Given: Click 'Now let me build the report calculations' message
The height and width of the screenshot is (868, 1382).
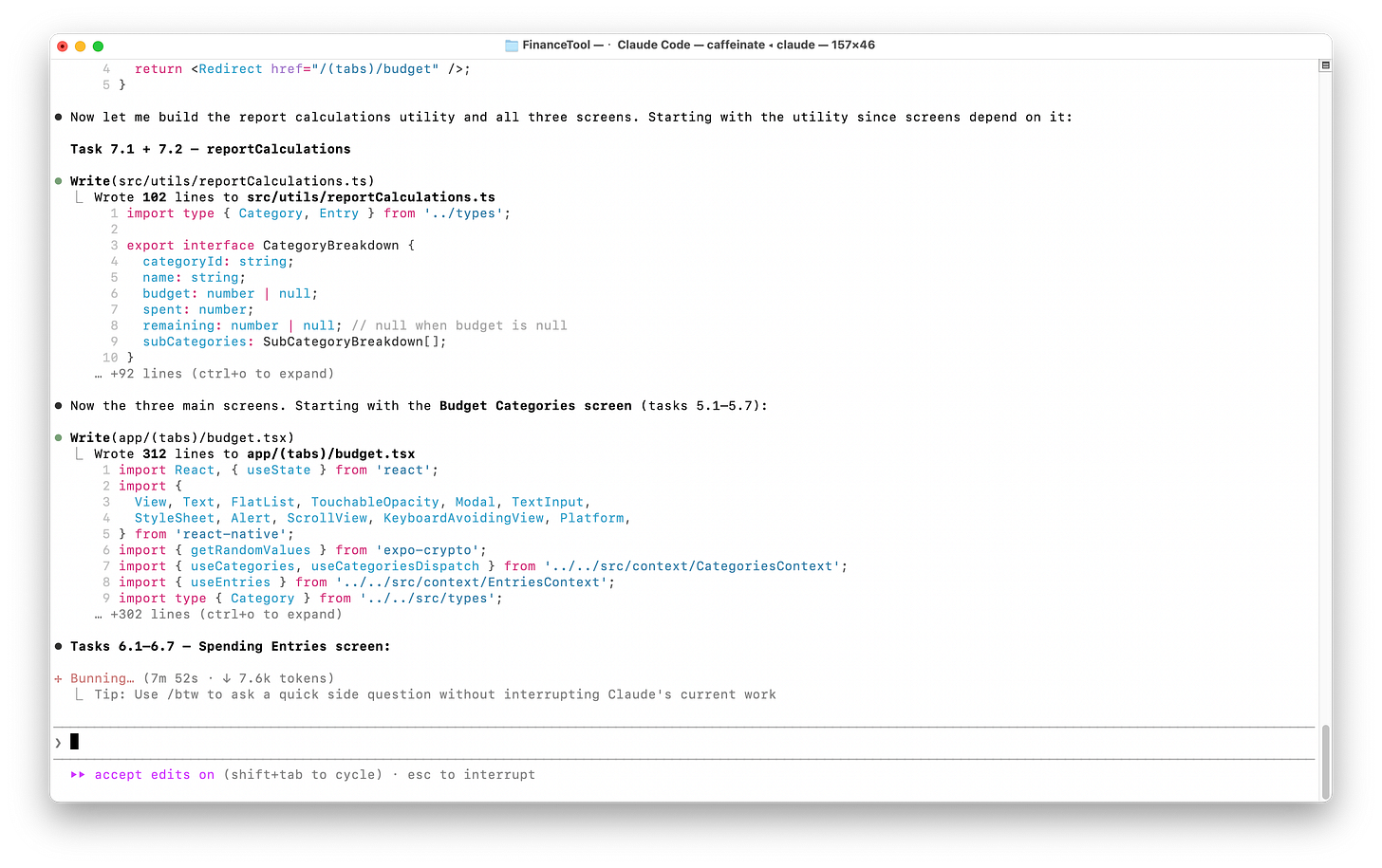Looking at the screenshot, I should pyautogui.click(x=571, y=118).
